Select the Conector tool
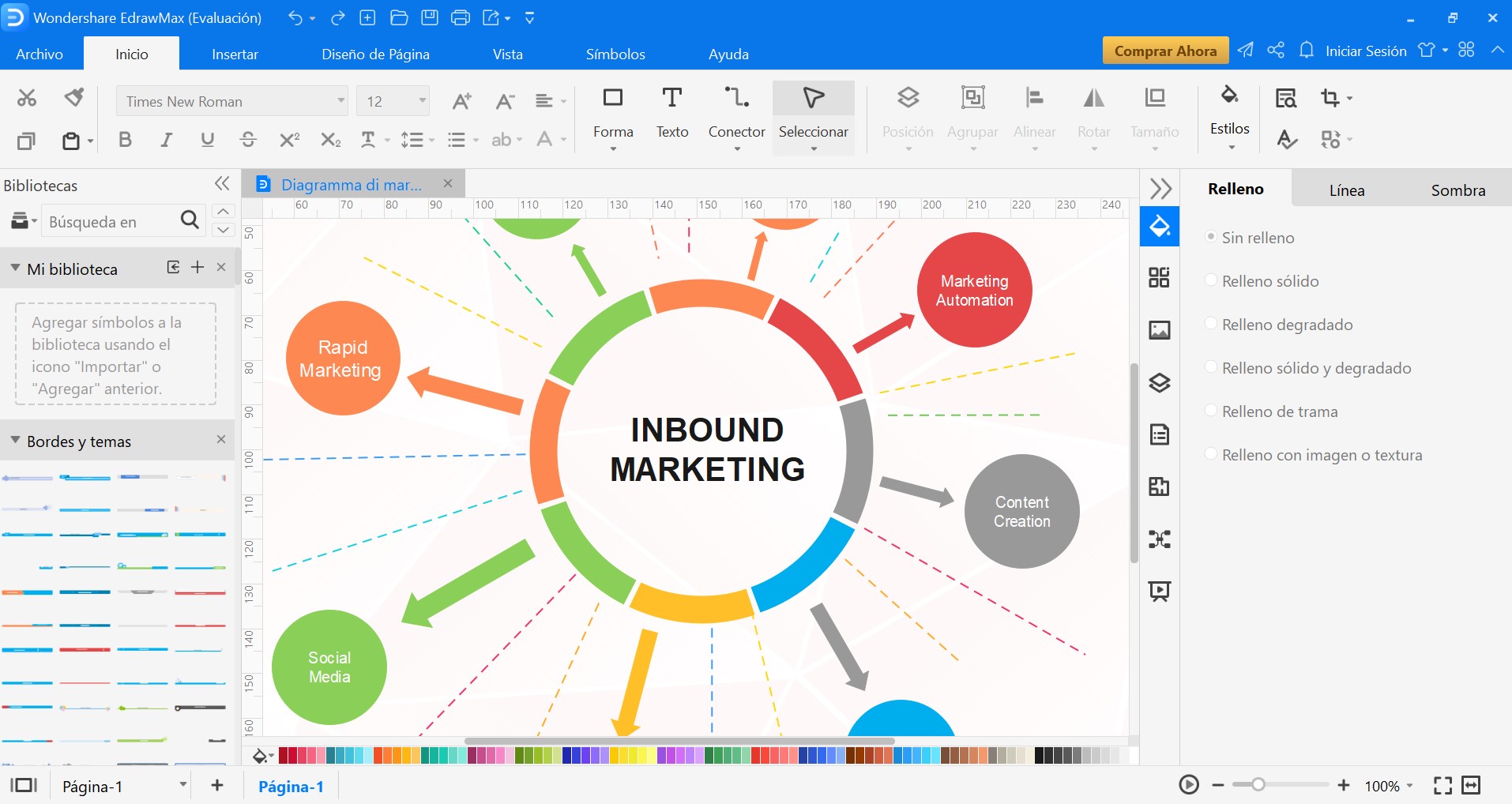This screenshot has width=1512, height=804. [737, 117]
